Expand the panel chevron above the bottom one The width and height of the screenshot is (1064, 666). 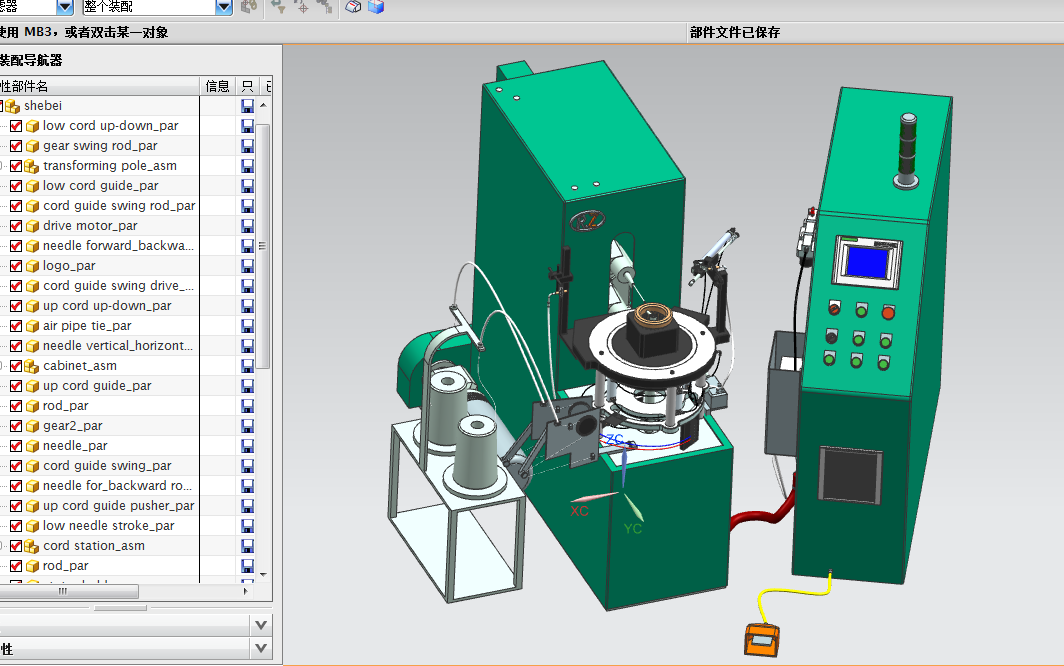(x=260, y=625)
